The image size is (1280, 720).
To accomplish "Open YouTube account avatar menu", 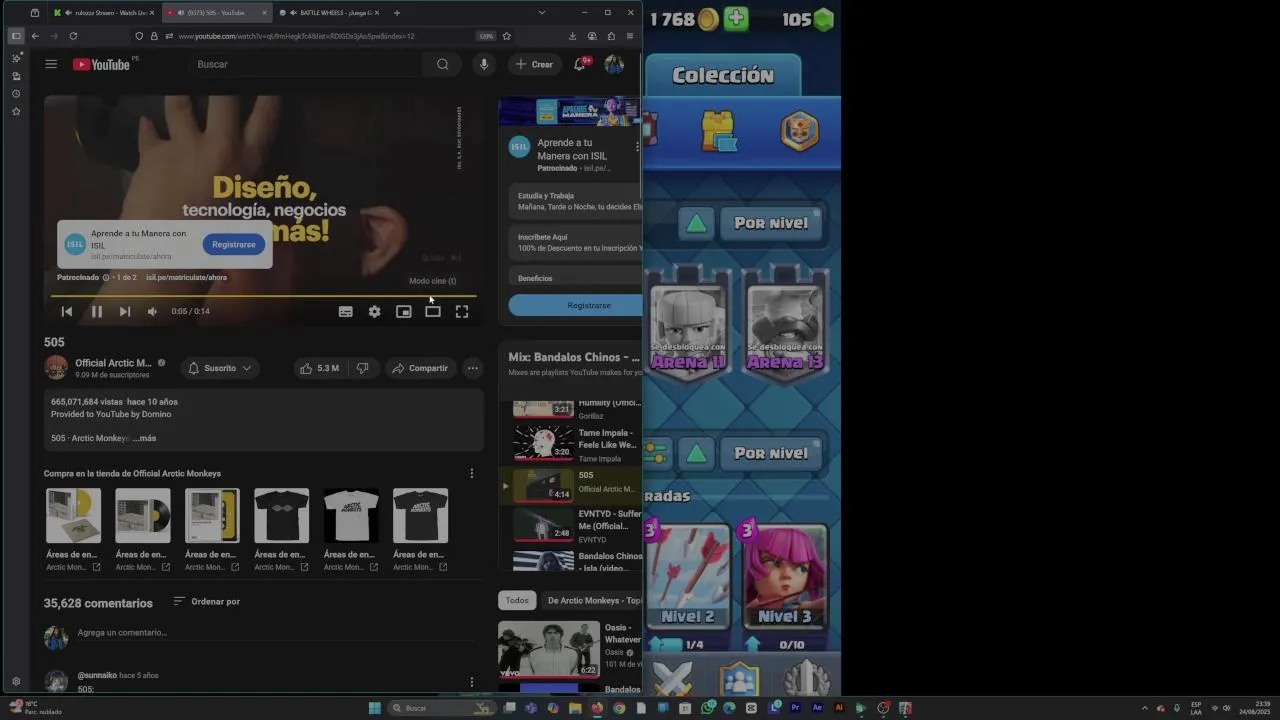I will (614, 64).
